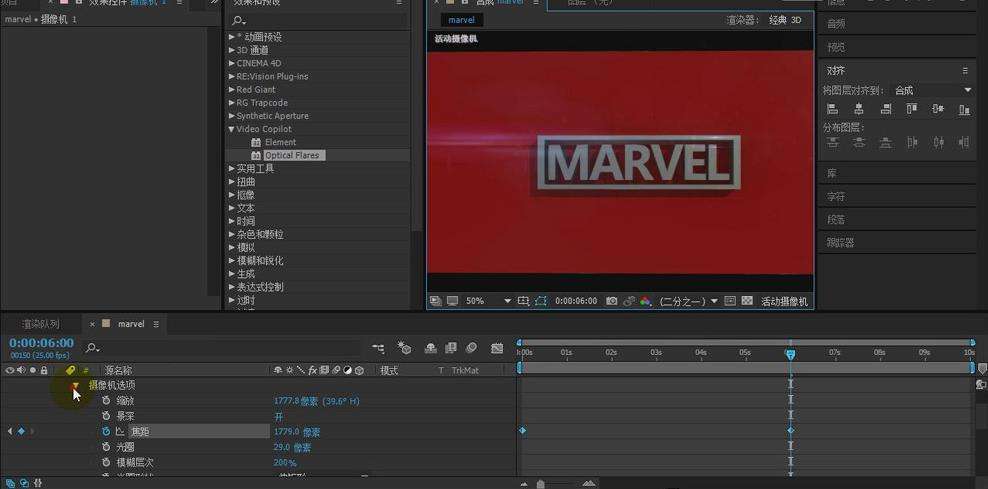Image resolution: width=988 pixels, height=489 pixels.
Task: Hide shy layers in the timeline
Action: pyautogui.click(x=431, y=348)
